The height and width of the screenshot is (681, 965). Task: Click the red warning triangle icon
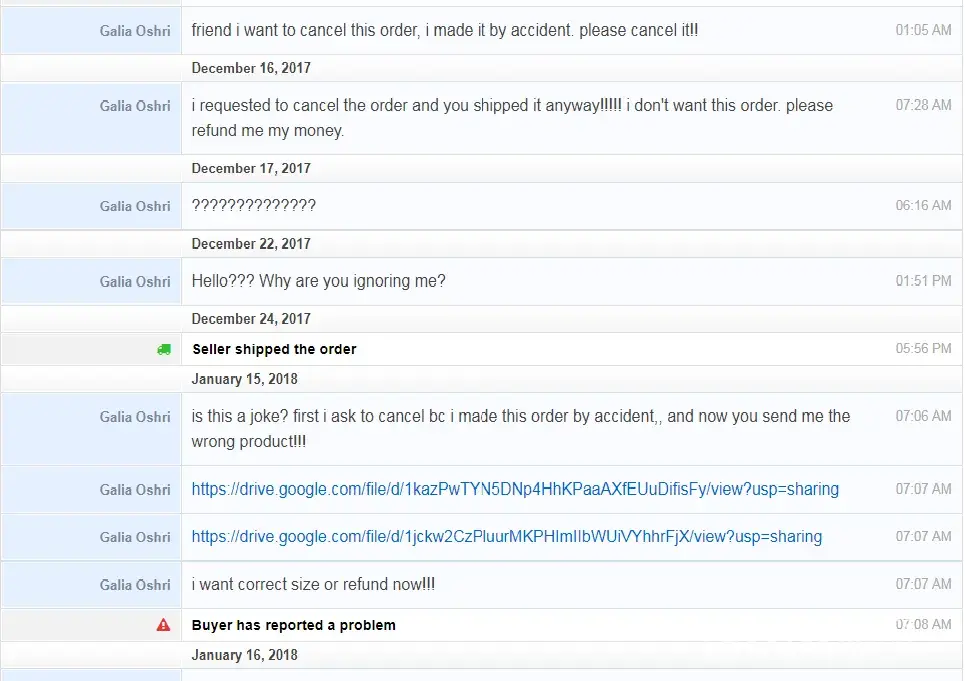pyautogui.click(x=164, y=625)
